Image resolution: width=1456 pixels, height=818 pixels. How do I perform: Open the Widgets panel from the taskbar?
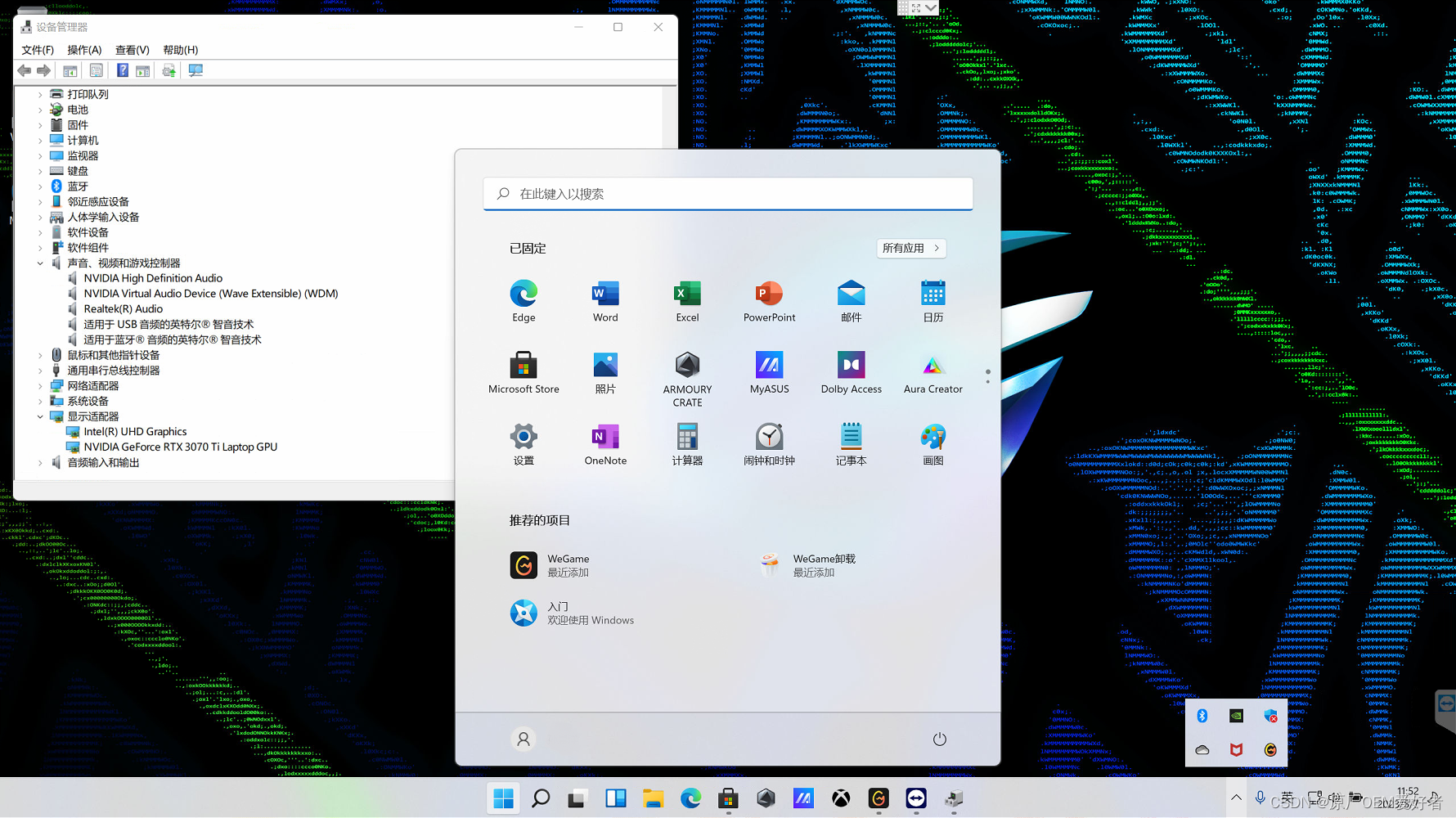coord(615,798)
